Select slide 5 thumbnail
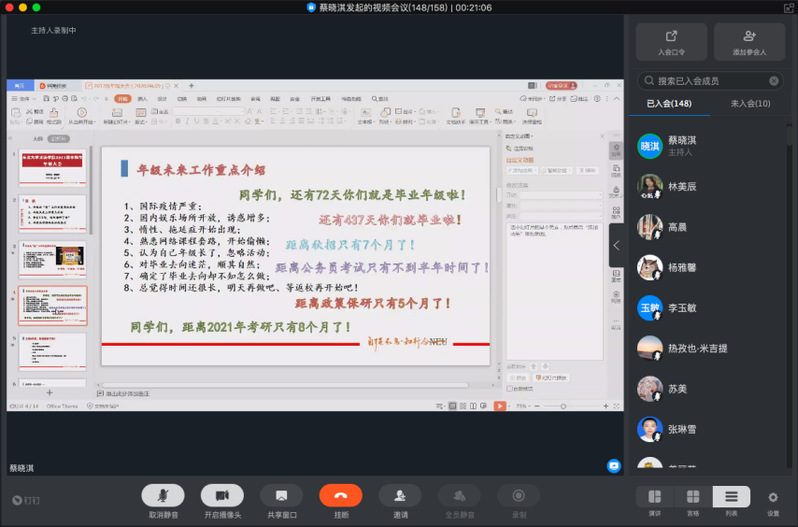Screen dimensions: 798x527 52,352
